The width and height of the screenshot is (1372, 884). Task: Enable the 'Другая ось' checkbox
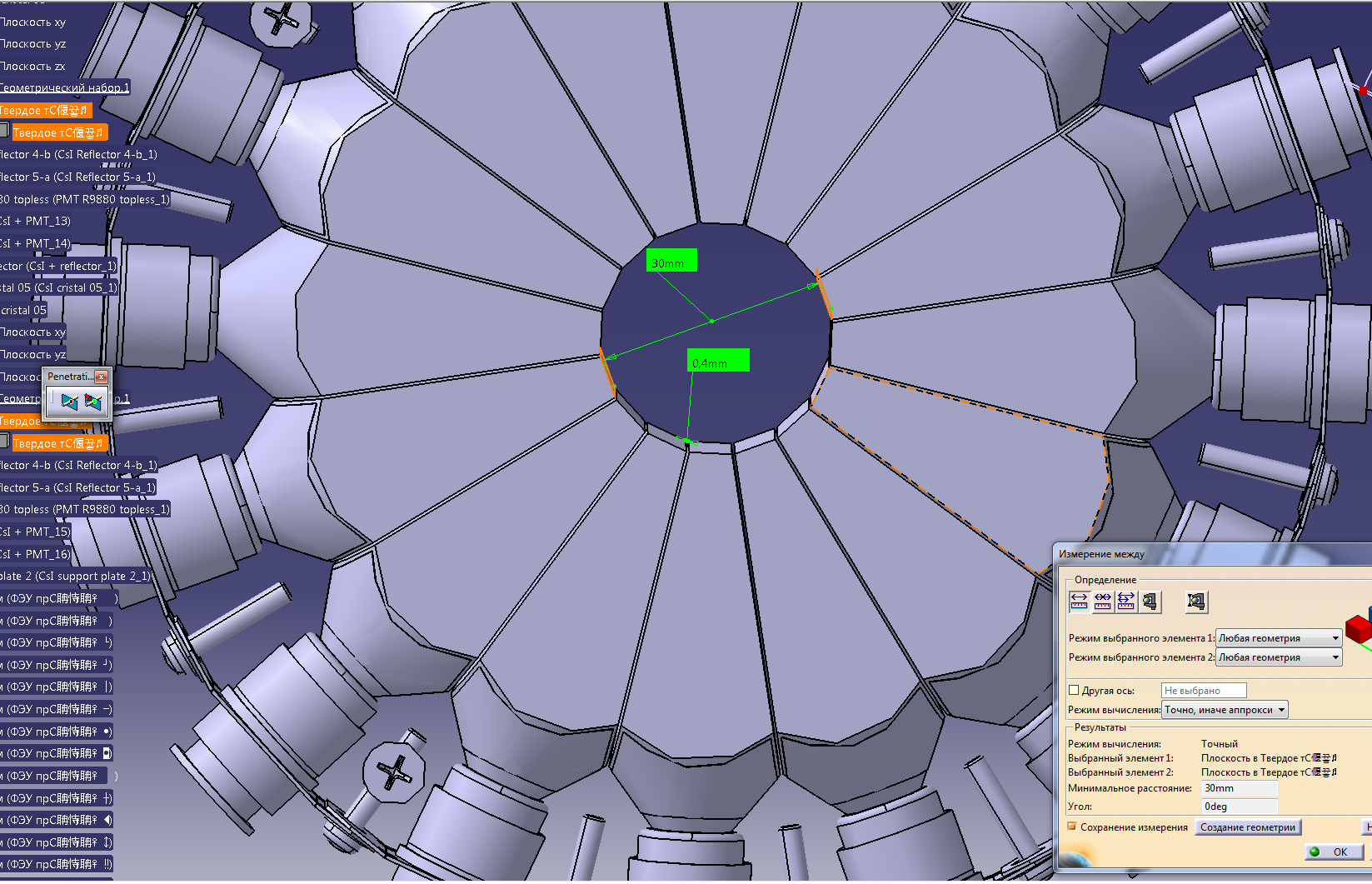point(1074,690)
